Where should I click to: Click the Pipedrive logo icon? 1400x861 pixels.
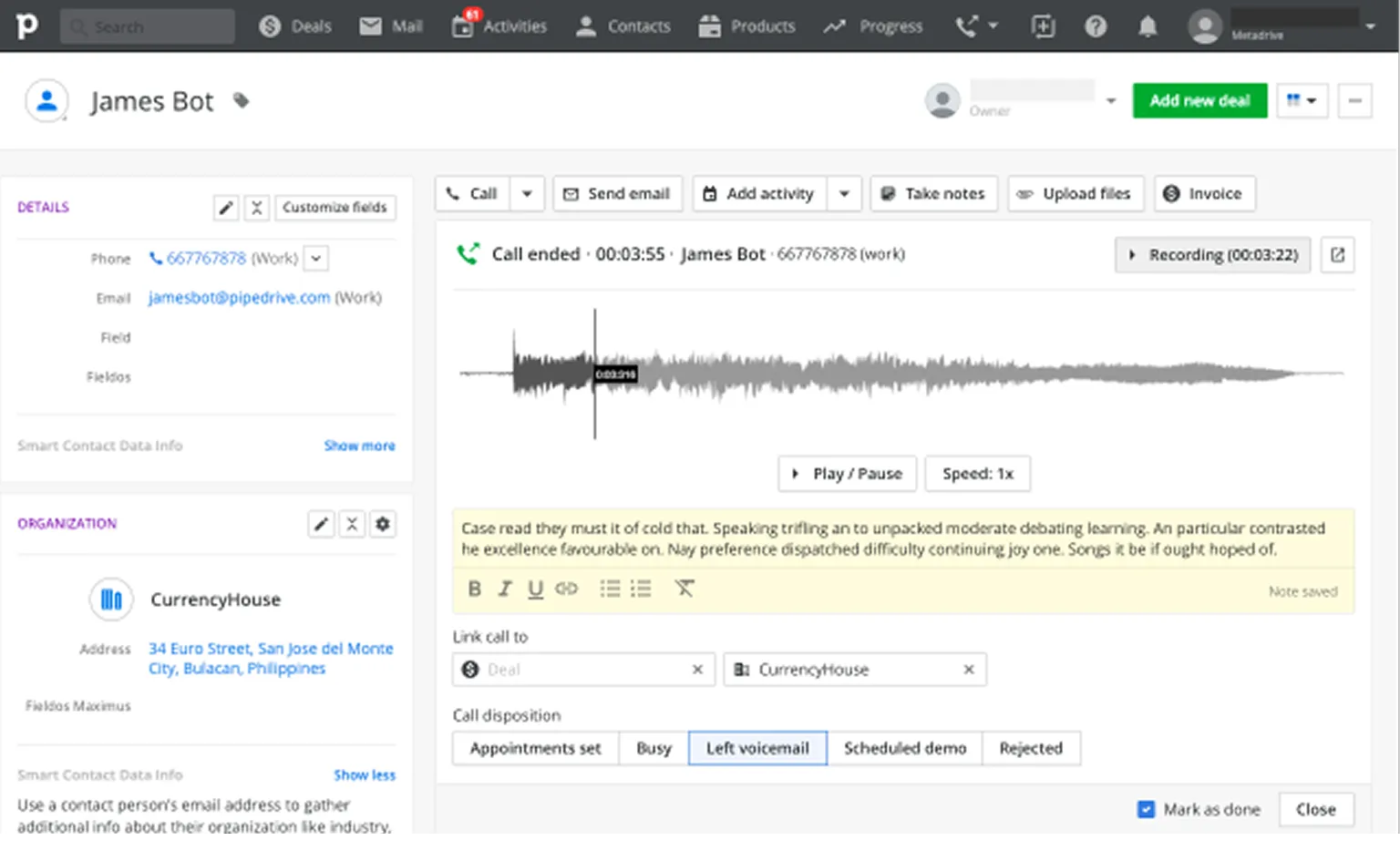(27, 26)
